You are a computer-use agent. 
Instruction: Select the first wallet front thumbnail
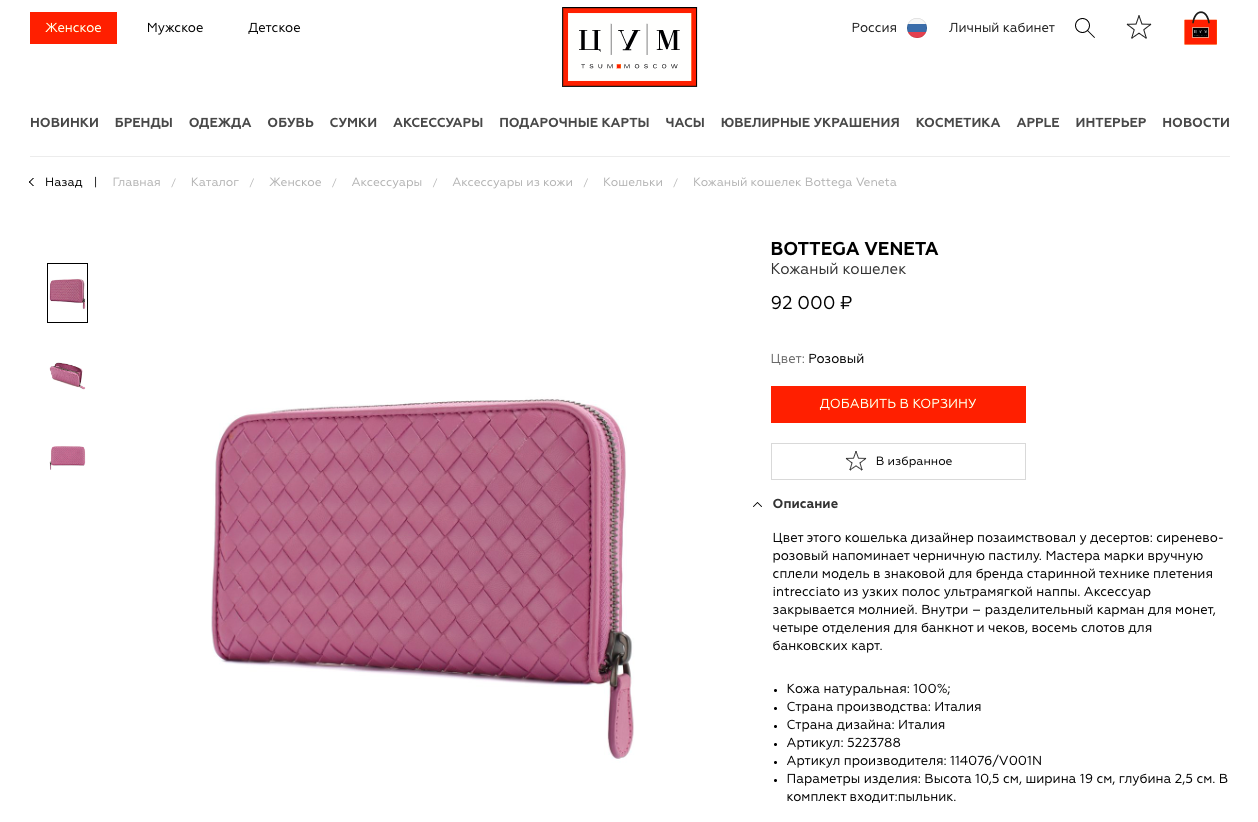(x=67, y=293)
